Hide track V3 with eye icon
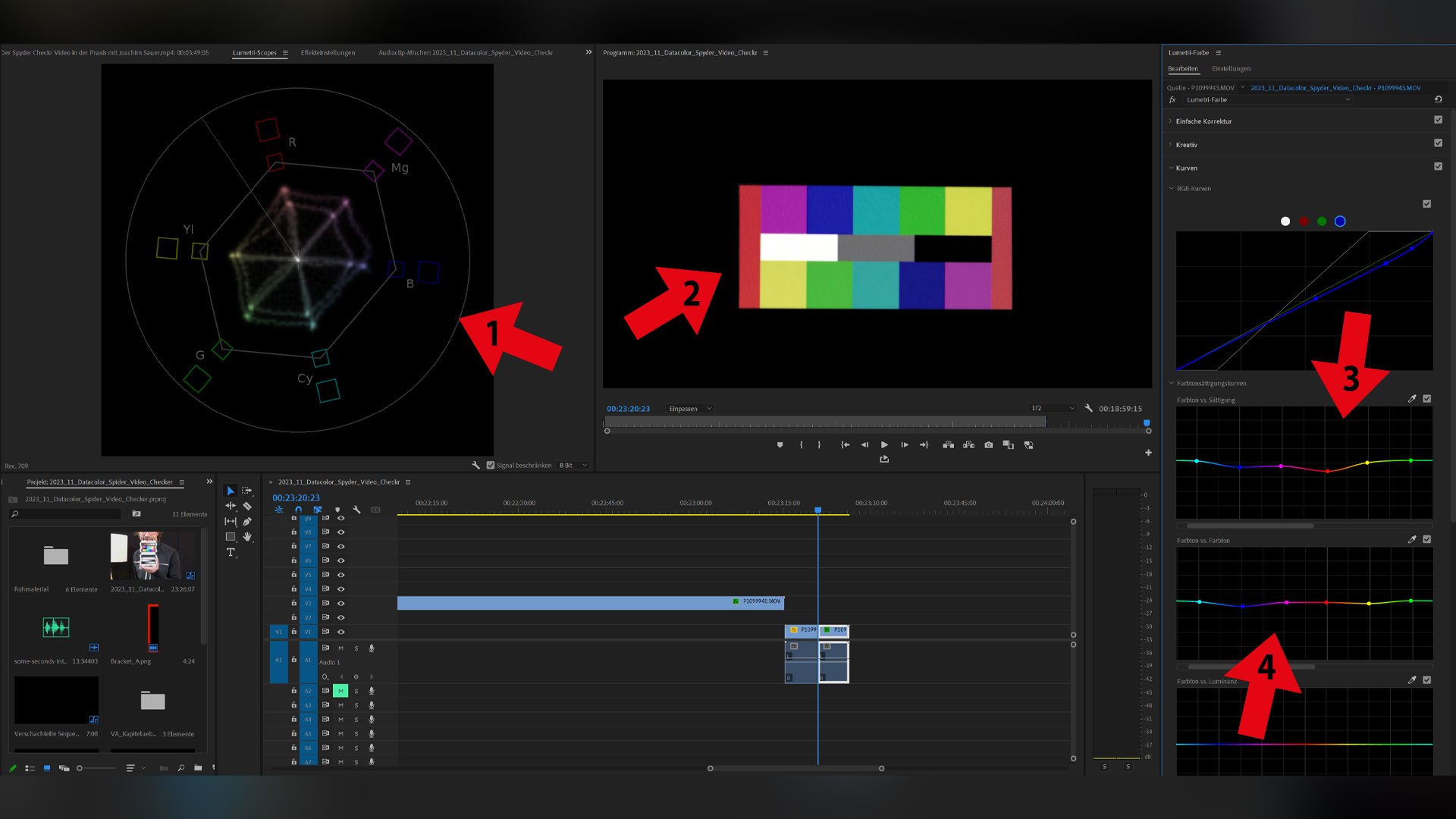1456x819 pixels. coord(340,604)
